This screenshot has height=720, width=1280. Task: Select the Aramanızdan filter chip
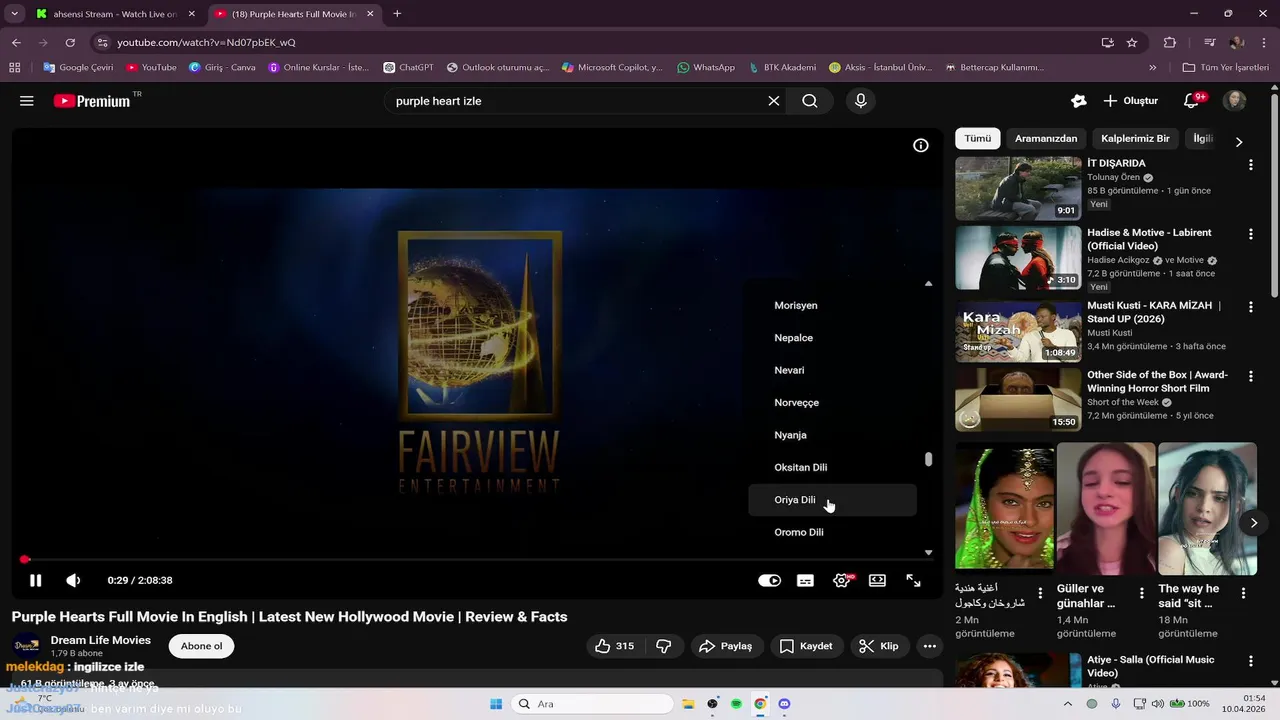click(x=1046, y=138)
